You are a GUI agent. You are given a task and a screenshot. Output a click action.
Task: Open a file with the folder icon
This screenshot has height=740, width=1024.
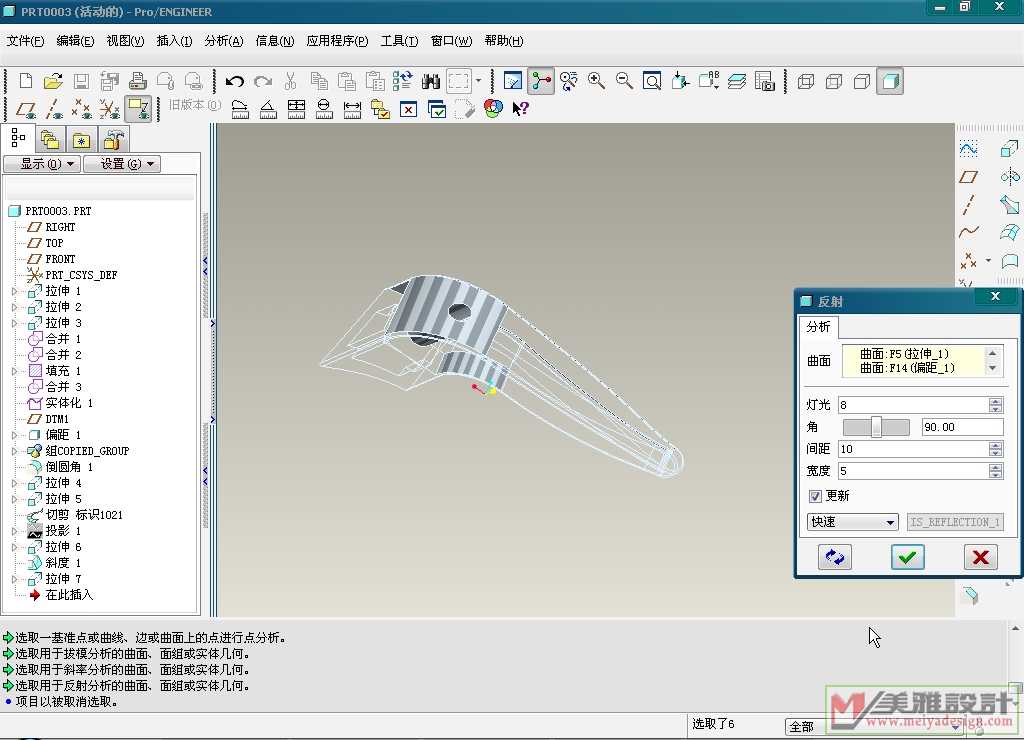tap(53, 81)
